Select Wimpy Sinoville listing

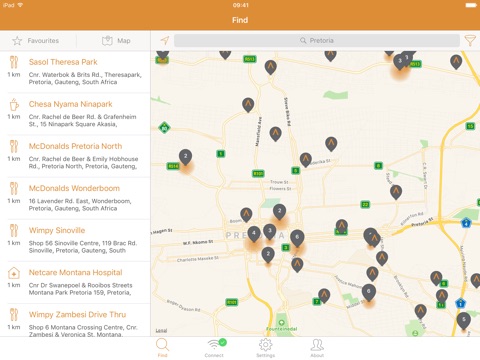coord(75,240)
